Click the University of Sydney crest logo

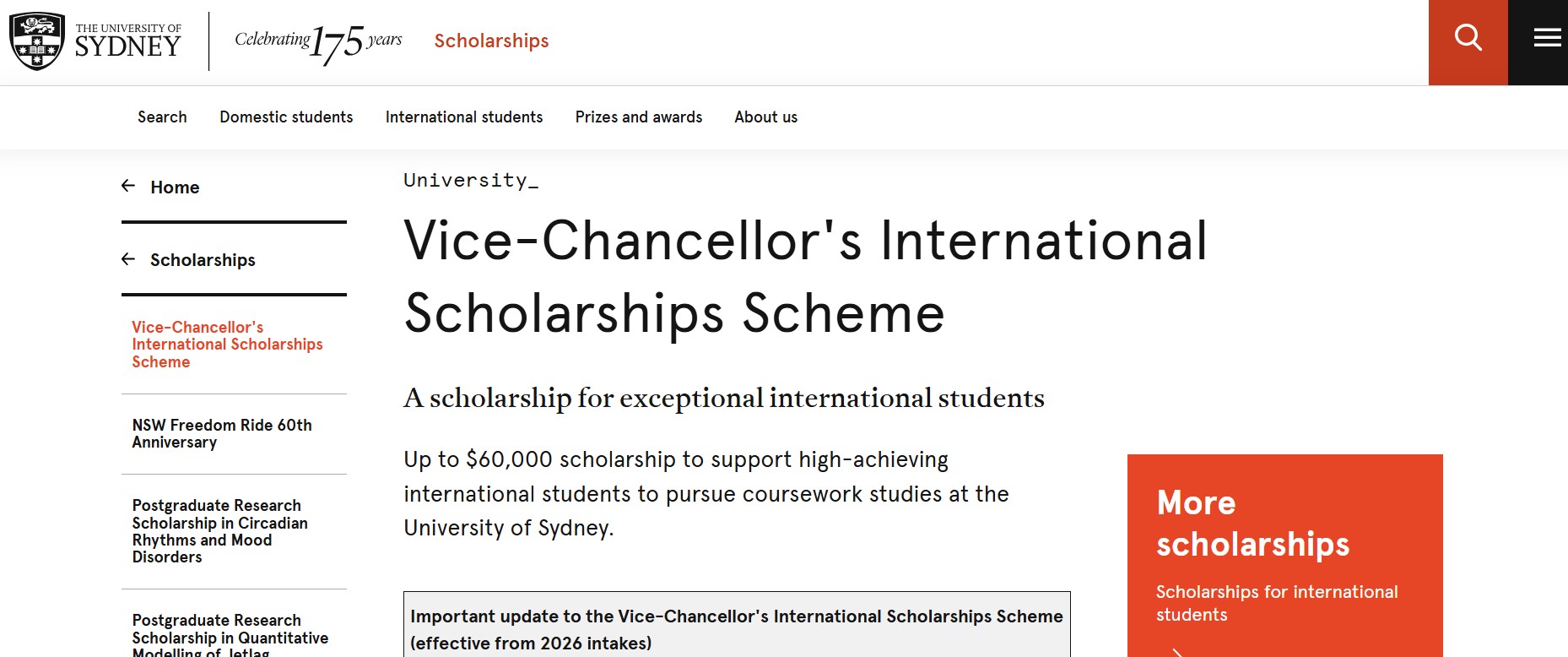37,41
